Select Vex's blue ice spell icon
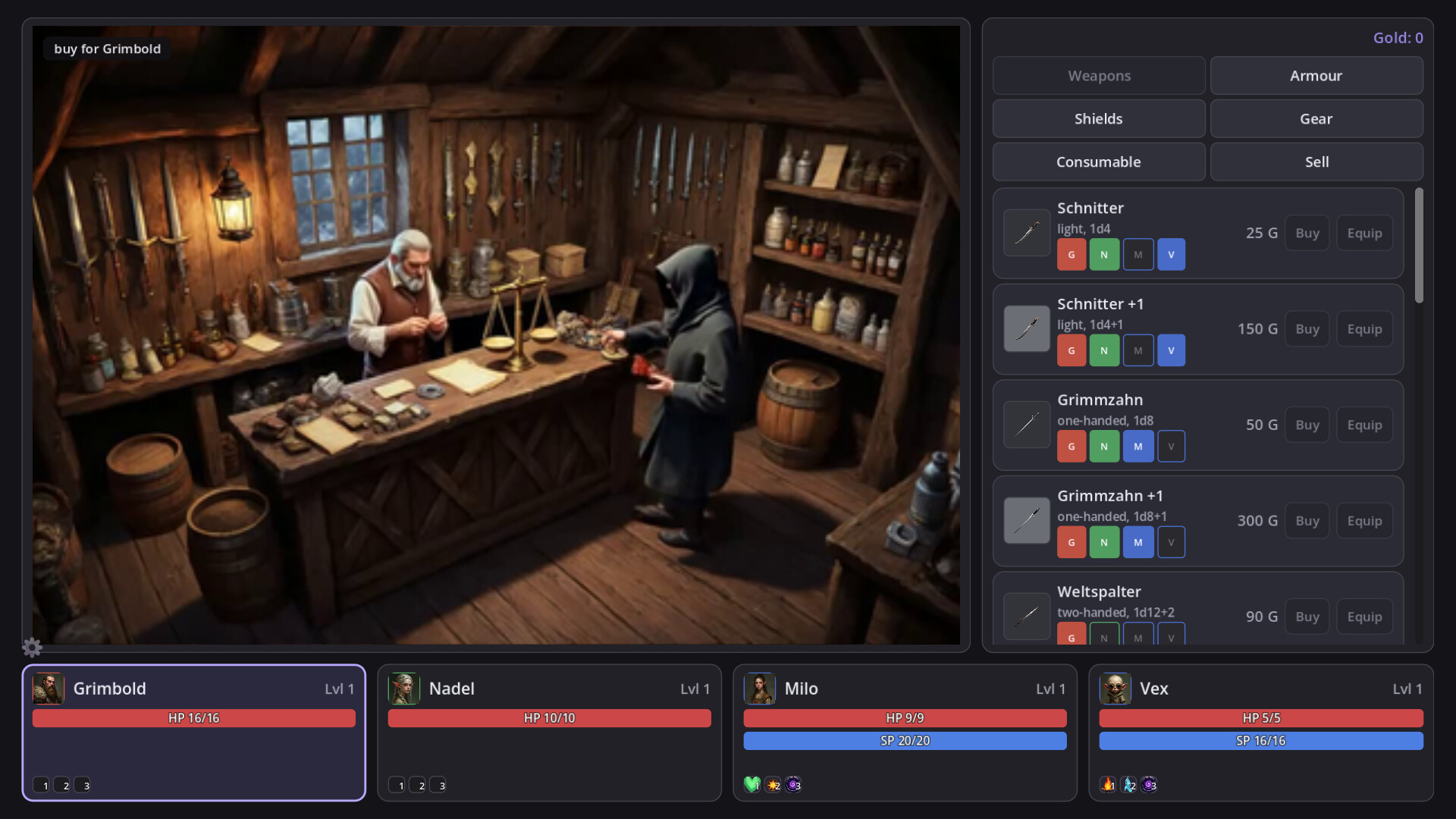Screen dimensions: 1456x819 (x=1128, y=785)
